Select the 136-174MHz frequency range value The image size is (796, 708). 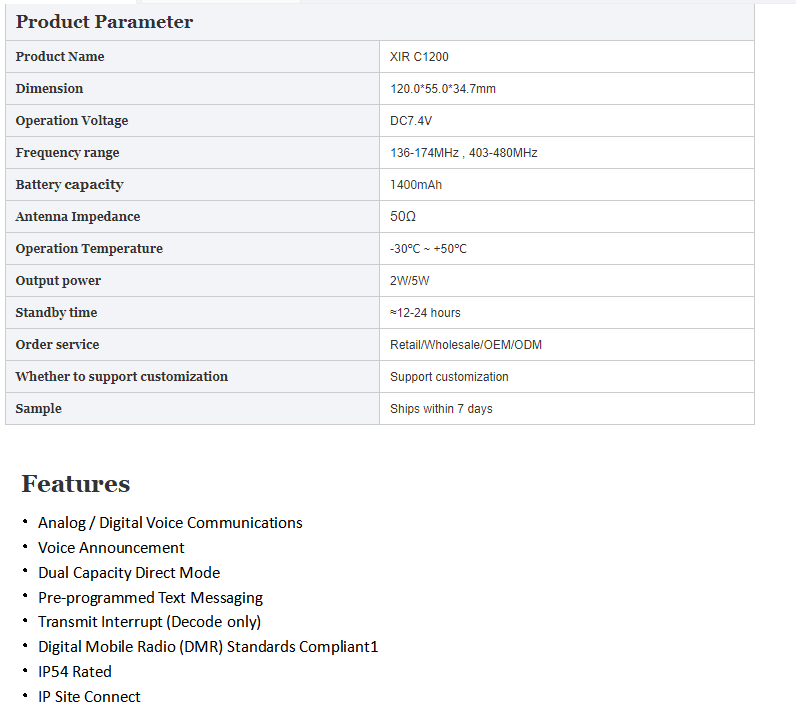(x=464, y=153)
